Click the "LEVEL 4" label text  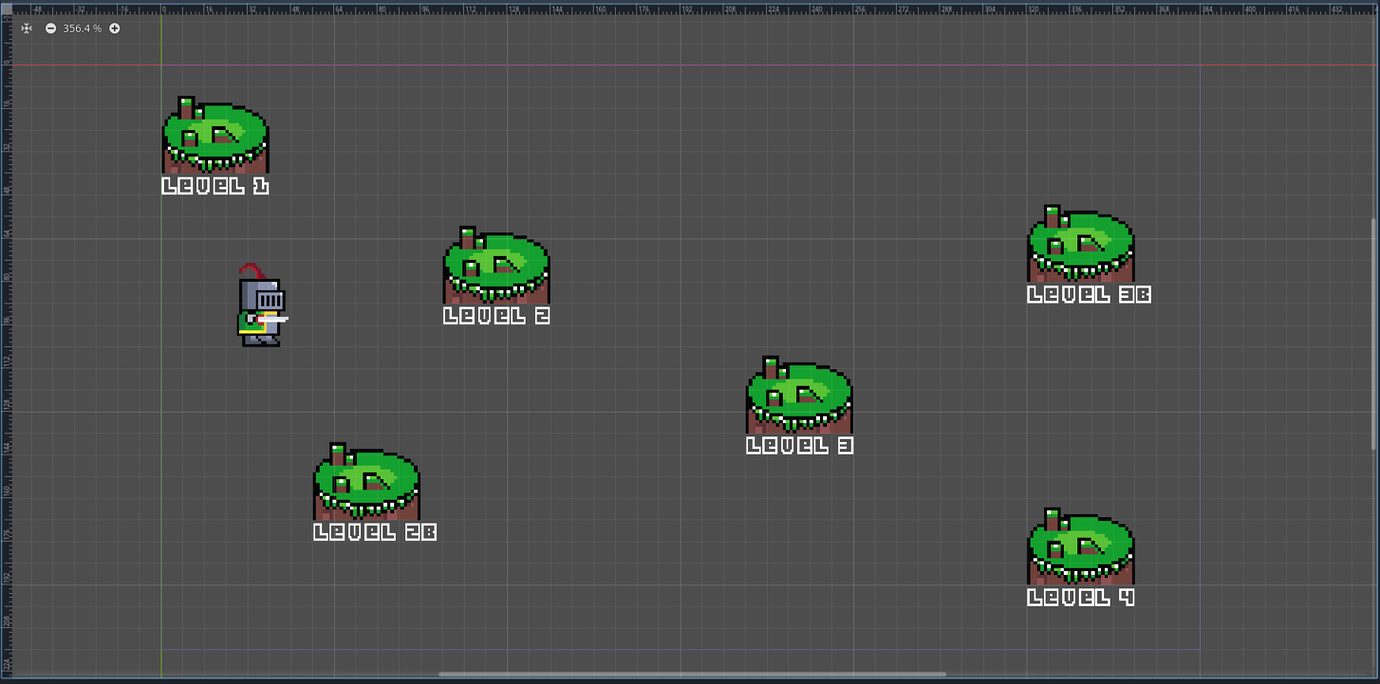click(1081, 598)
